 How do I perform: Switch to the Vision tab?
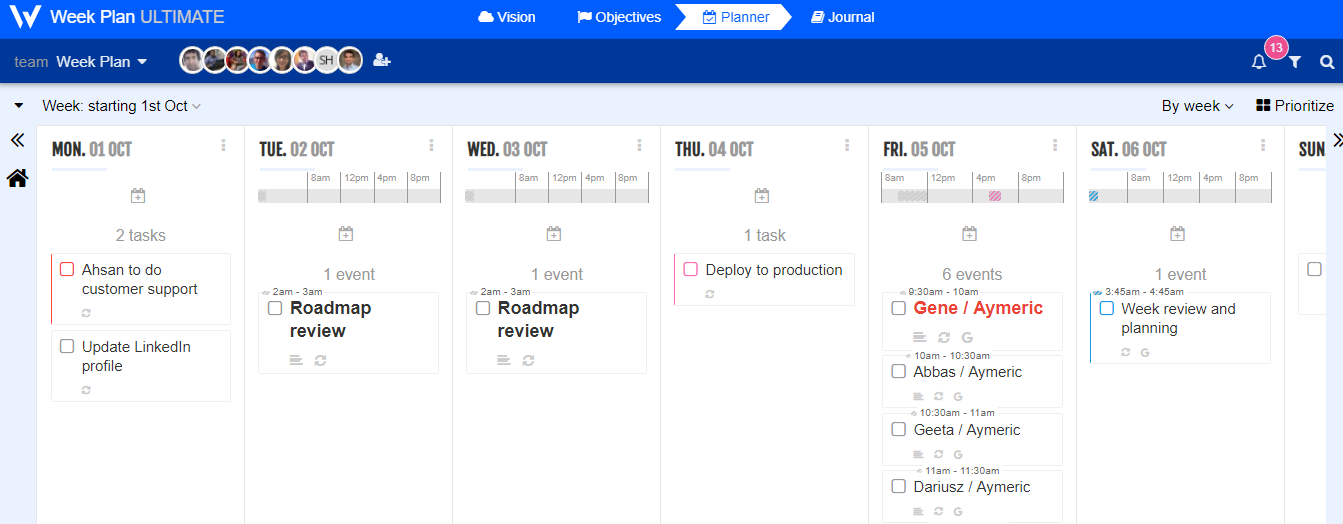pos(507,17)
